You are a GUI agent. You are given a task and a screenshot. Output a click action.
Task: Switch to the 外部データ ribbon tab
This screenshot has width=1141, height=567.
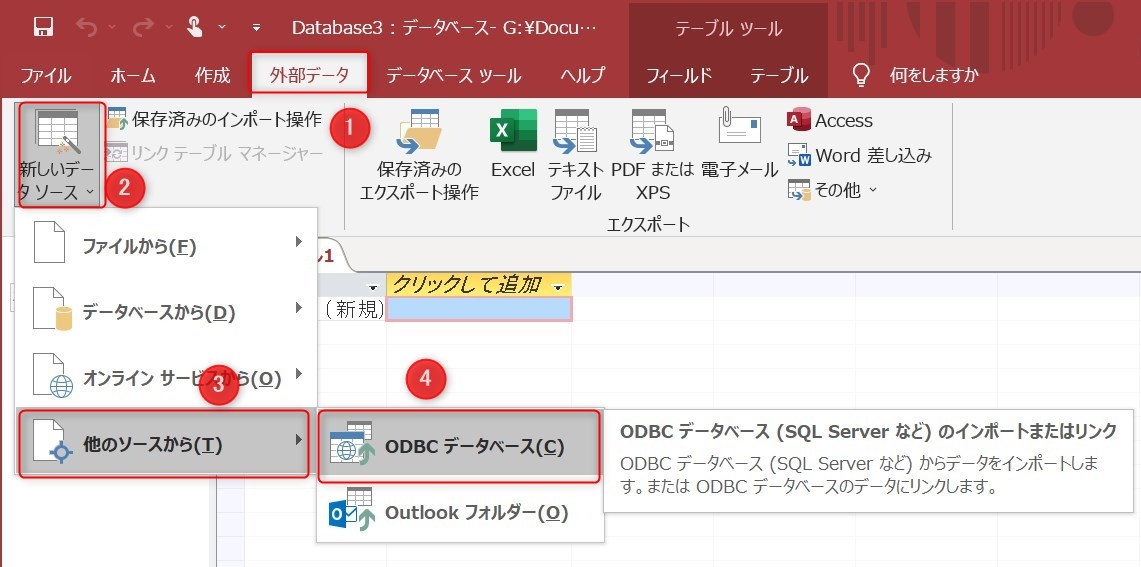point(309,75)
